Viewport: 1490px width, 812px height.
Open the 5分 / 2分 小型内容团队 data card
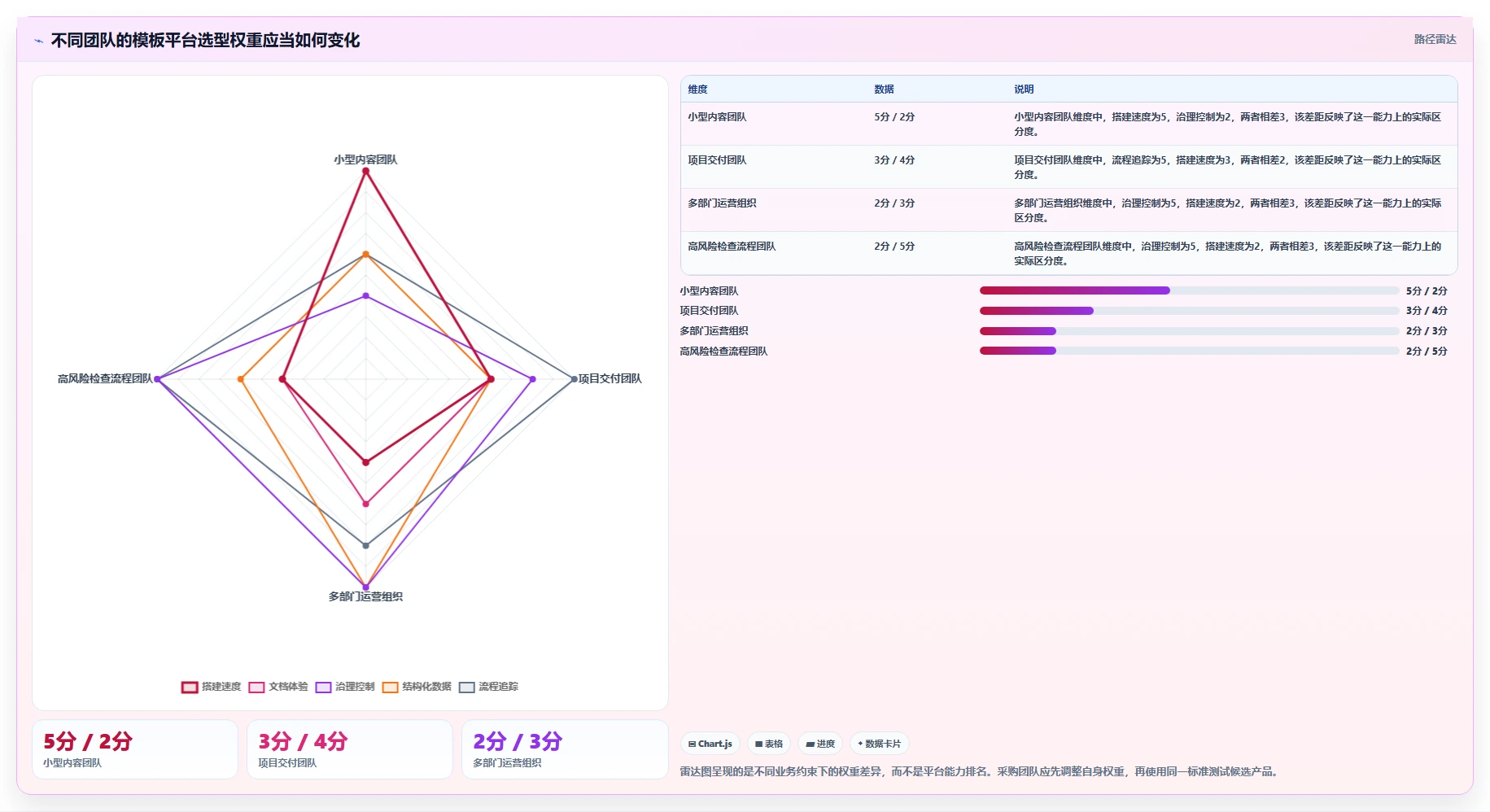pos(135,749)
